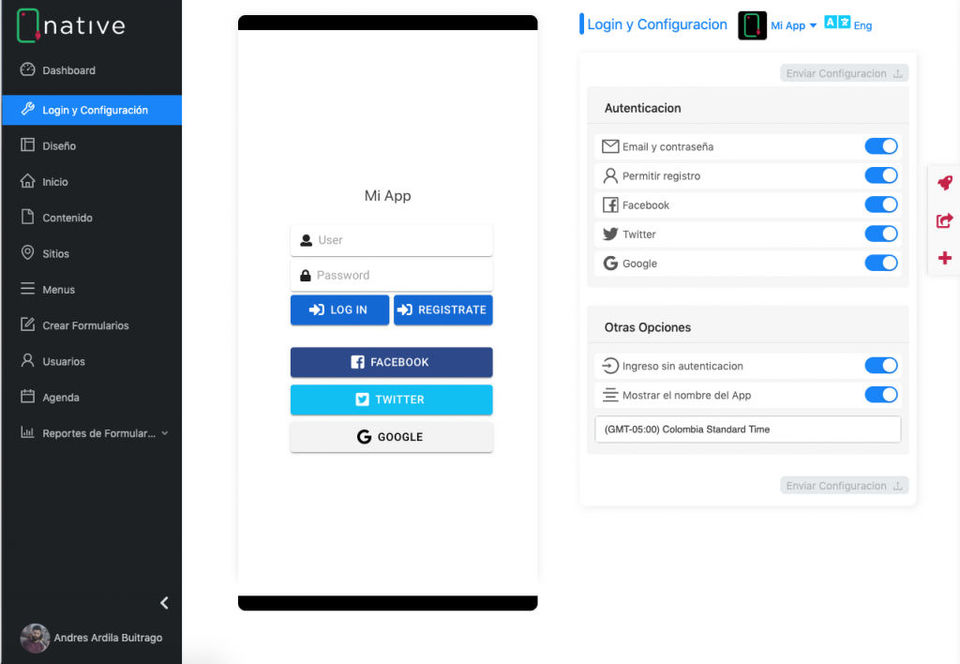Click the User input field
Screen dimensions: 960x664
[x=391, y=240]
